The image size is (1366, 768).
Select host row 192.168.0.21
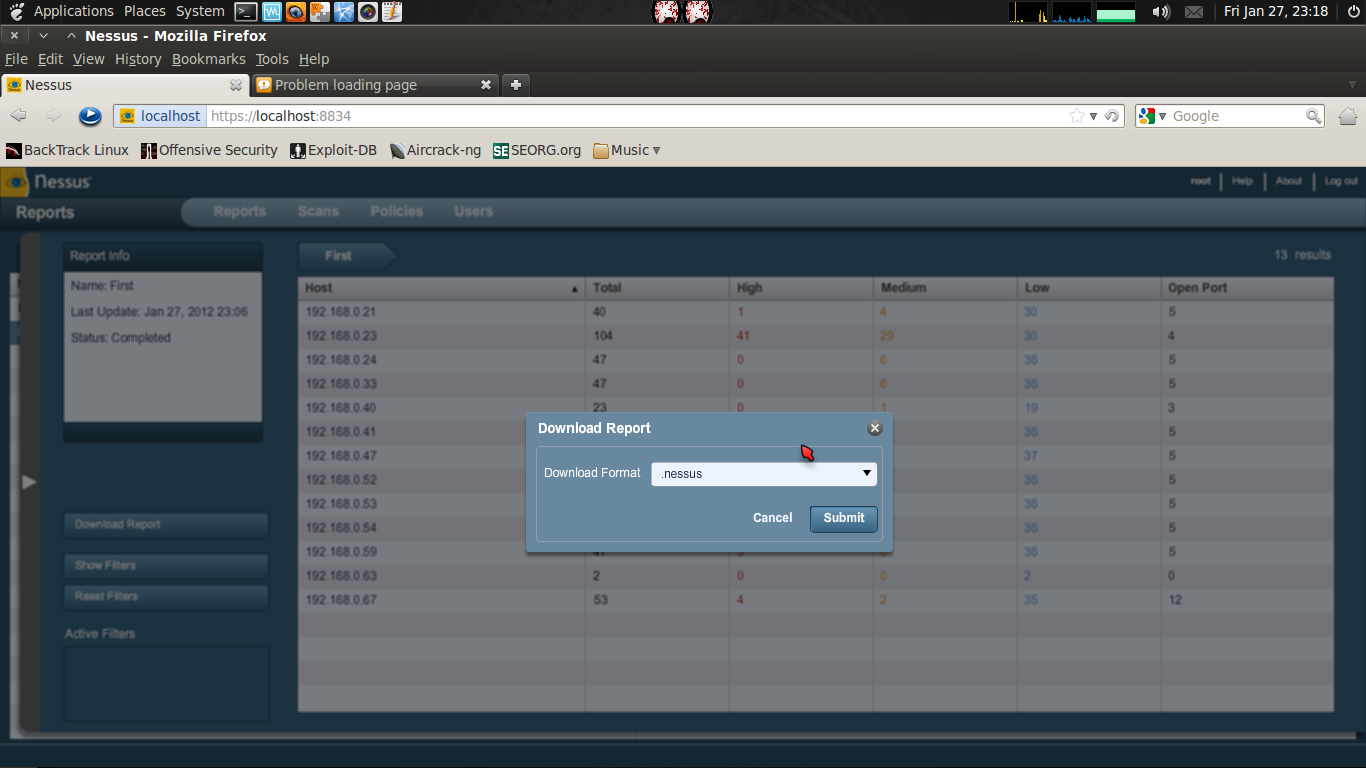pyautogui.click(x=816, y=312)
